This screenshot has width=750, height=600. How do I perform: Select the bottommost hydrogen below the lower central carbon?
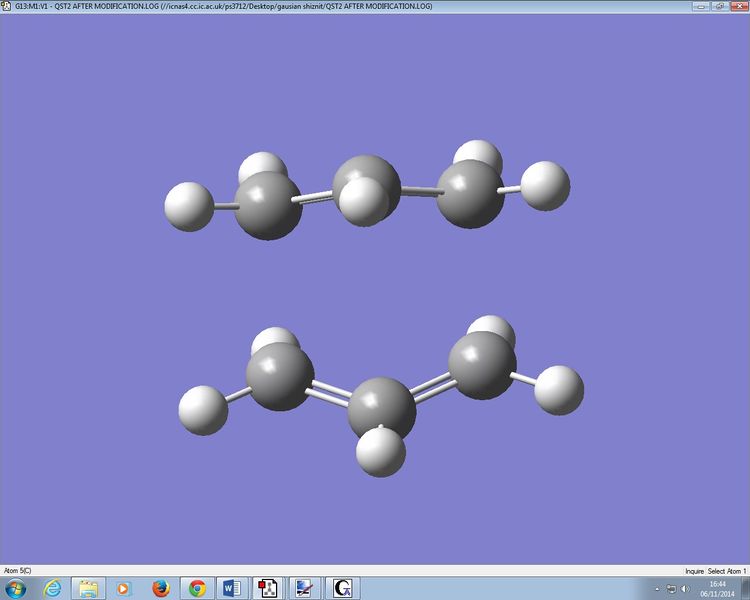click(381, 453)
